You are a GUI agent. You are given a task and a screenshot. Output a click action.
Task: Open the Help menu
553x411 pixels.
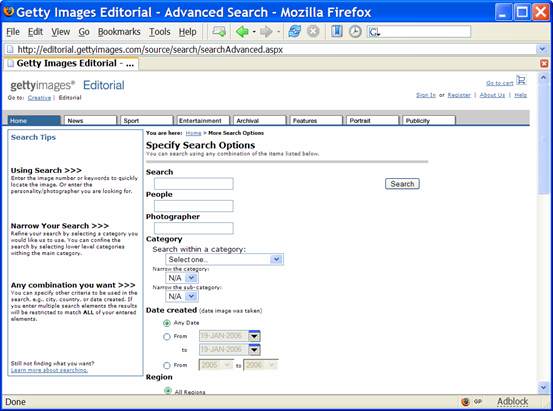point(188,32)
